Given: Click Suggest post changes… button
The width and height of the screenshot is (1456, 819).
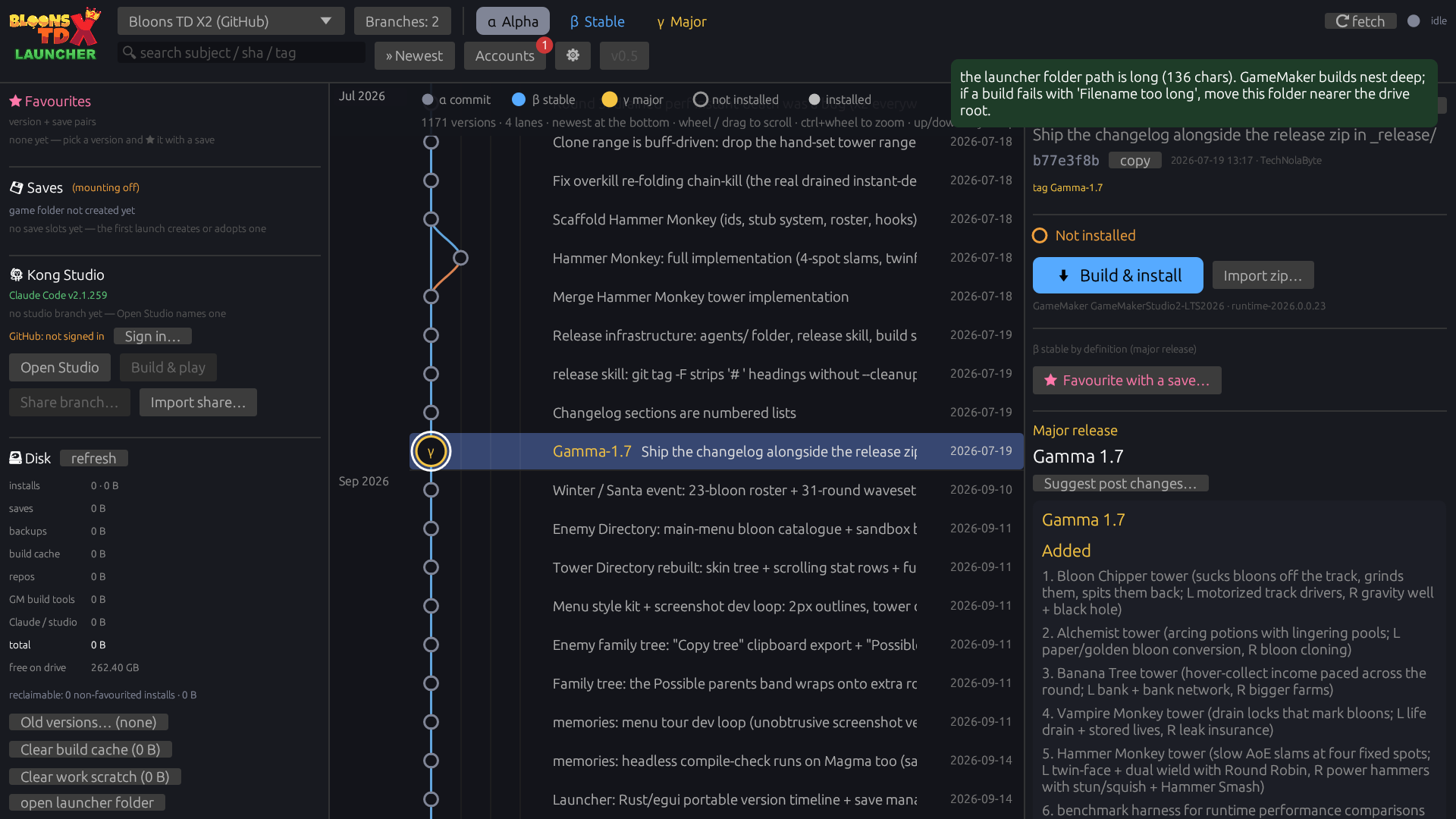Looking at the screenshot, I should [x=1120, y=483].
